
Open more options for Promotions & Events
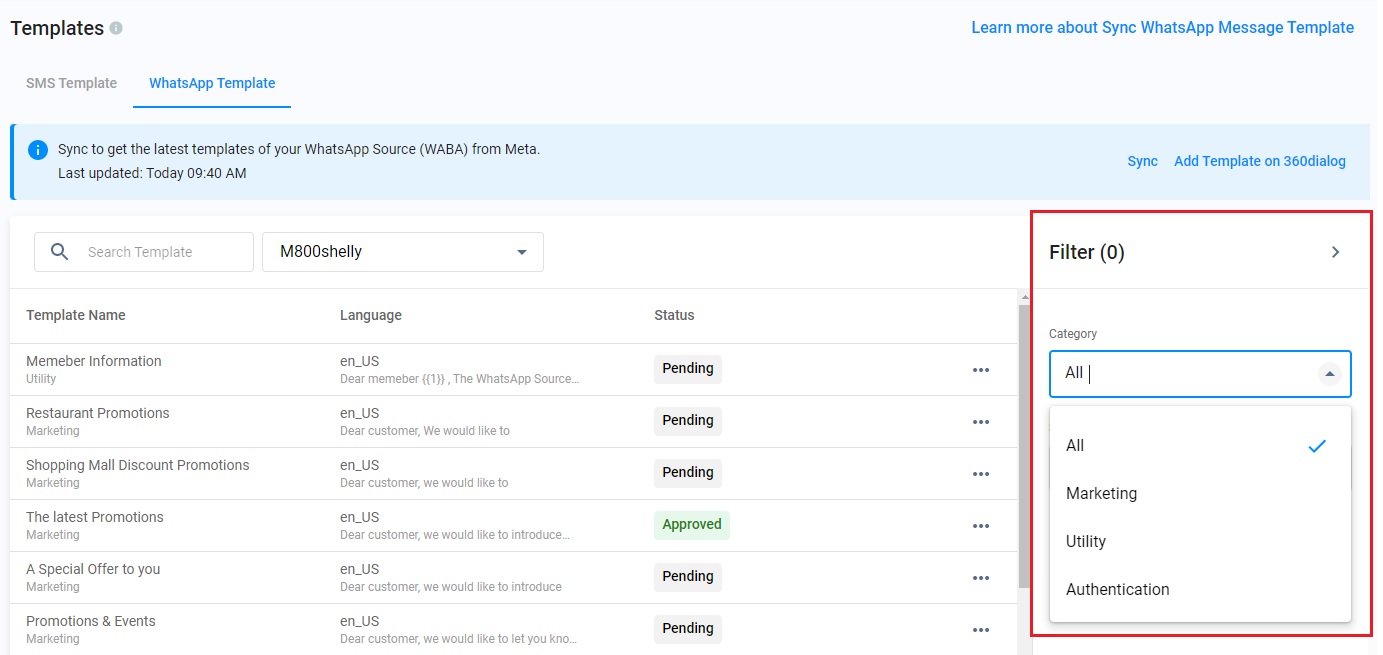tap(980, 630)
